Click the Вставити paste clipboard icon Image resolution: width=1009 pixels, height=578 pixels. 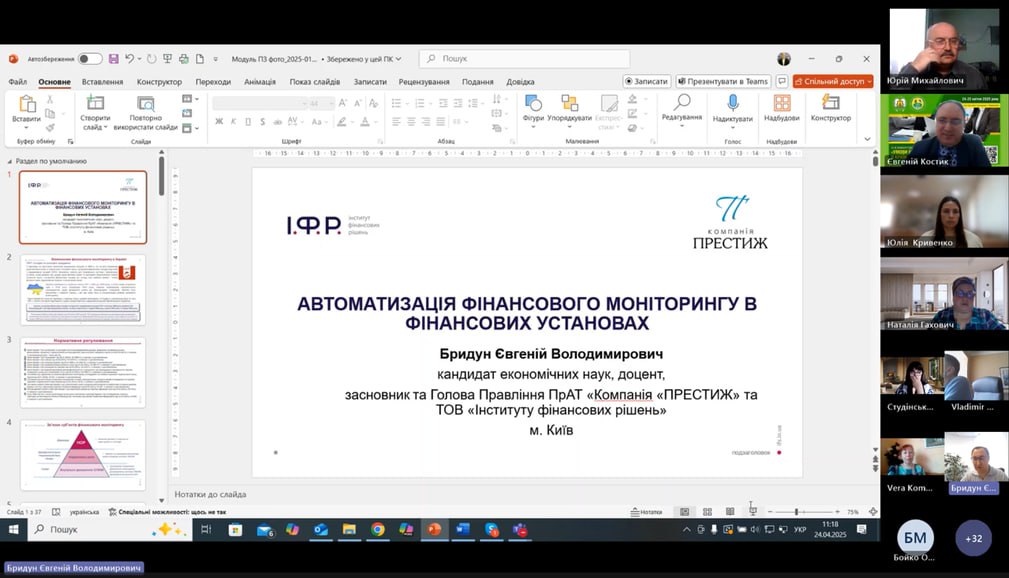(x=26, y=104)
